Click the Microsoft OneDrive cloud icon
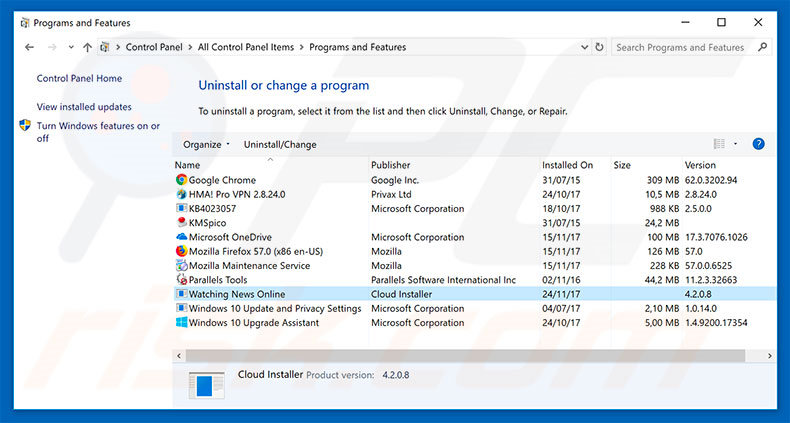 click(181, 237)
